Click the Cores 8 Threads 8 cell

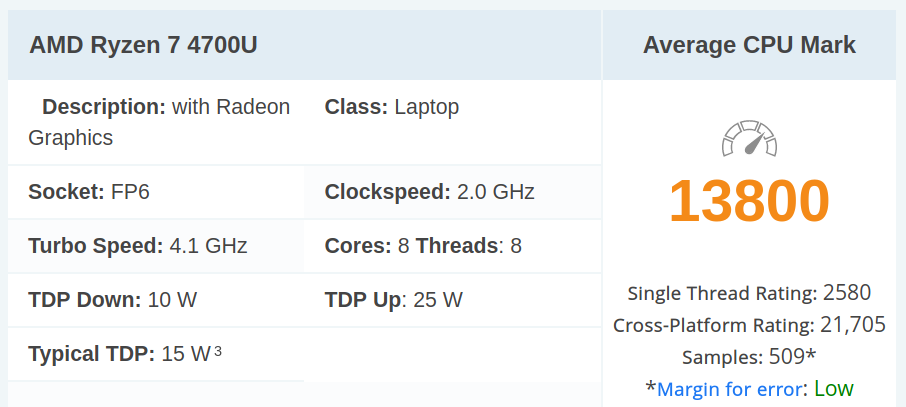point(423,246)
